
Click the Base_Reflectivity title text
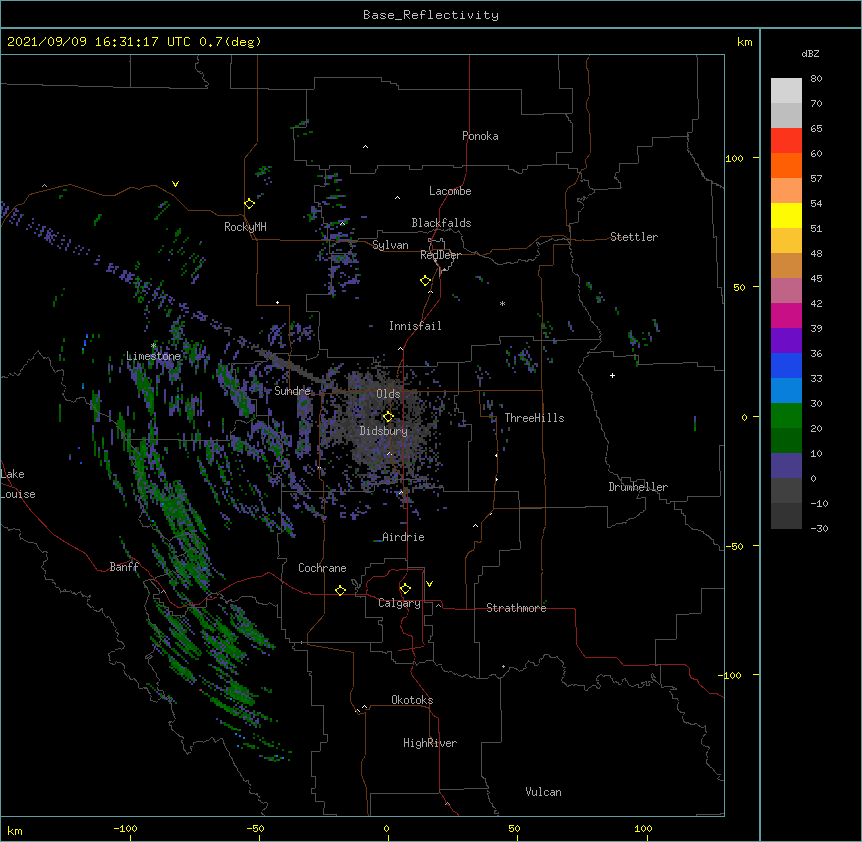[431, 15]
